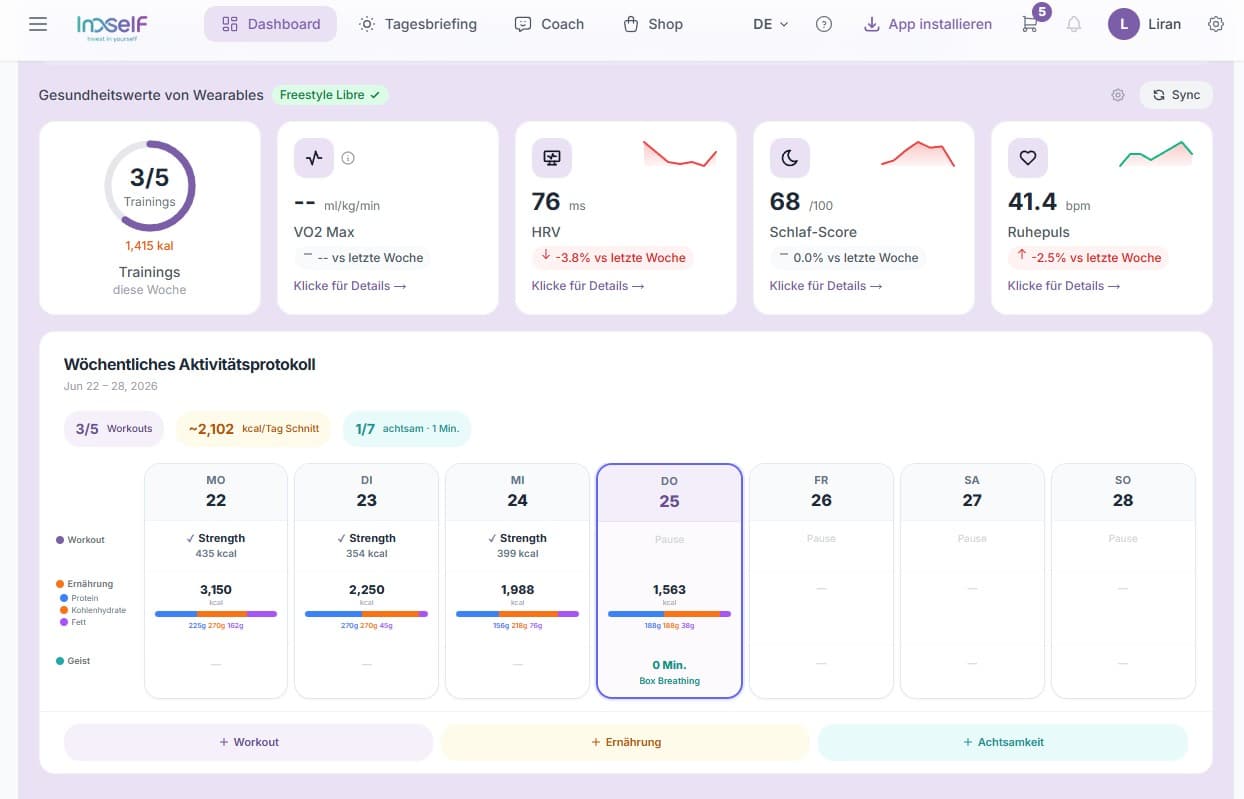Open Schlaf-Score details link

pyautogui.click(x=826, y=286)
